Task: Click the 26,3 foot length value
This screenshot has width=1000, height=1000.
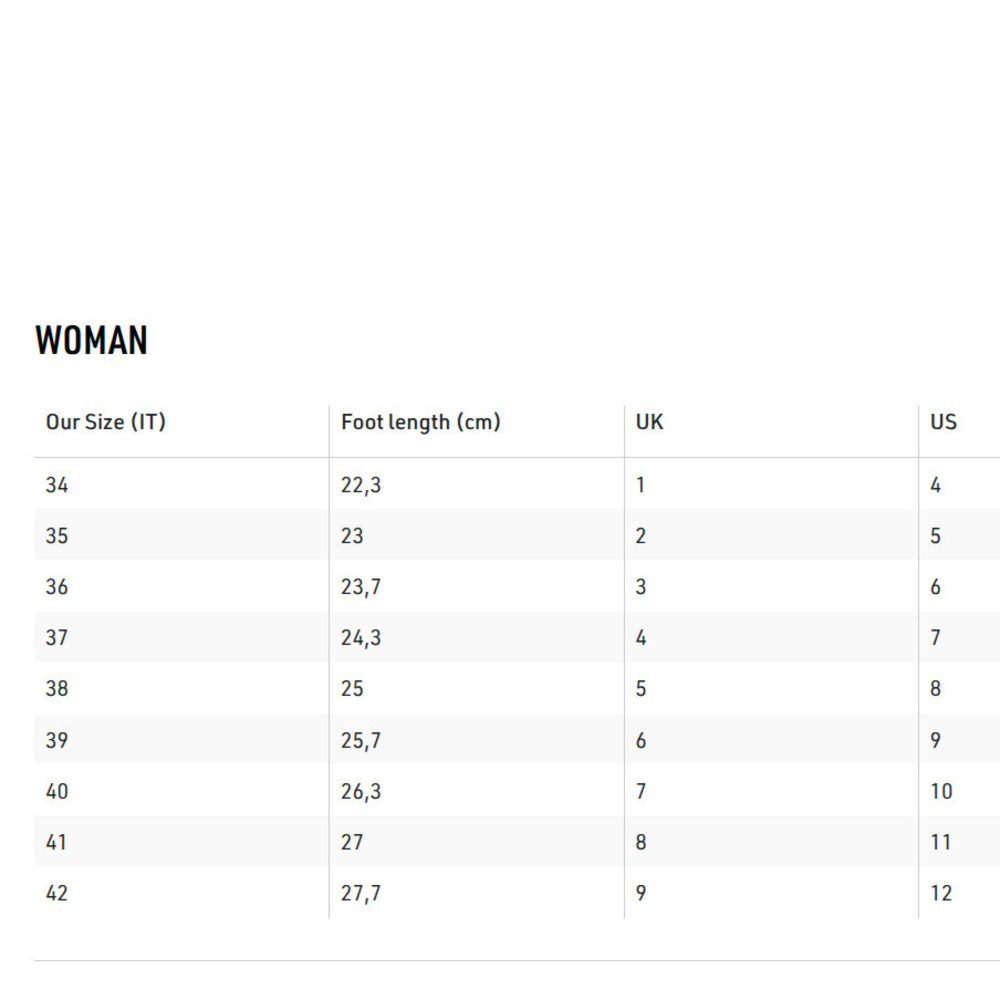Action: [360, 791]
